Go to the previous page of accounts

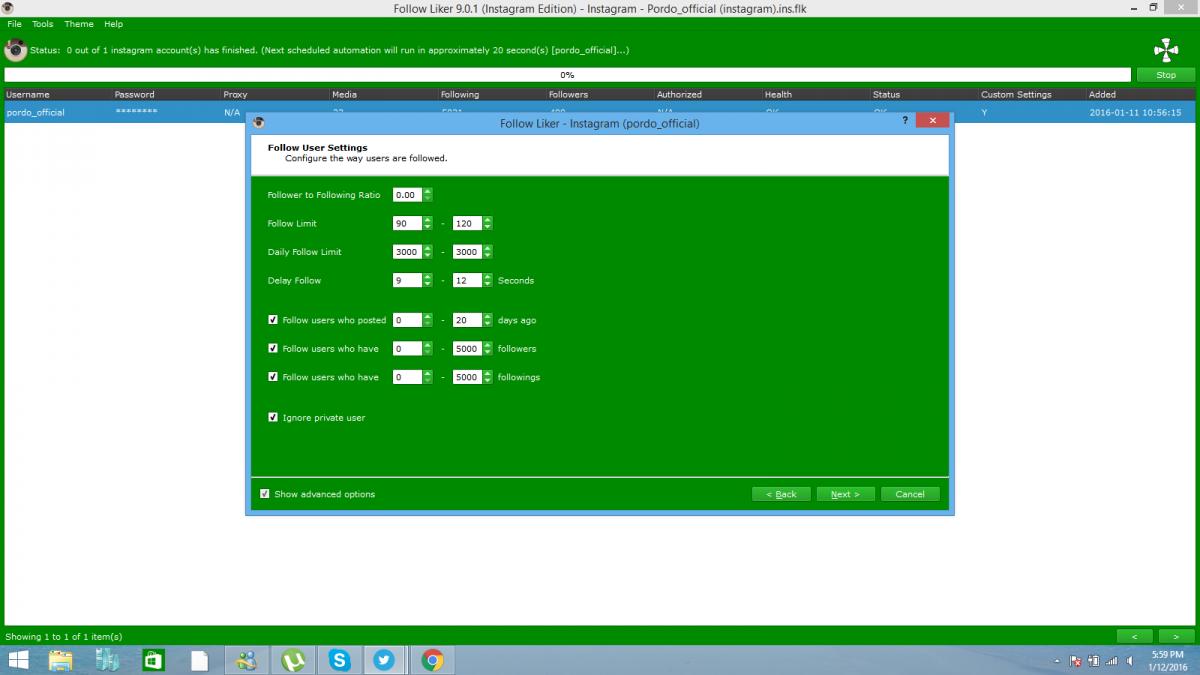point(1134,636)
